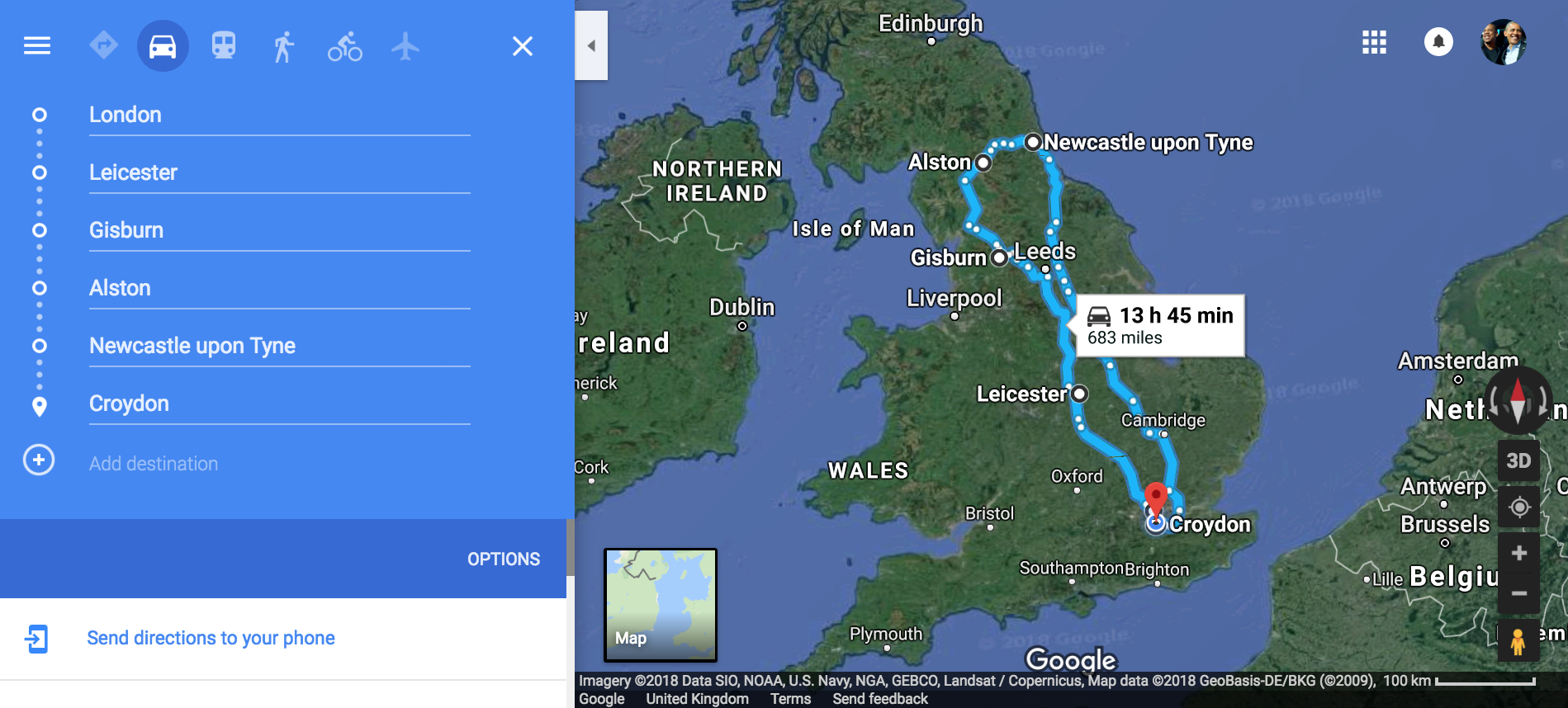This screenshot has height=708, width=1568.
Task: Send directions to your phone
Action: coord(211,638)
